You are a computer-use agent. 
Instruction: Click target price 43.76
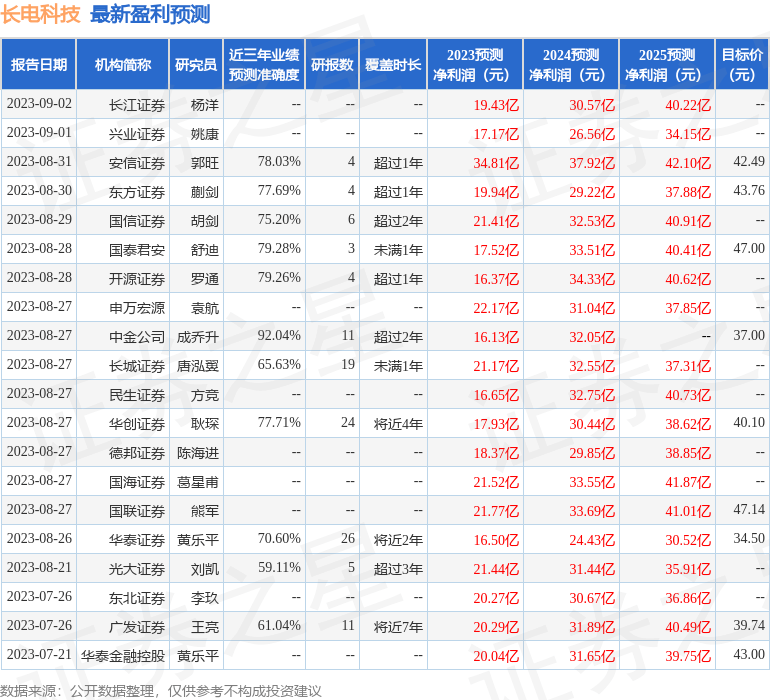[749, 190]
